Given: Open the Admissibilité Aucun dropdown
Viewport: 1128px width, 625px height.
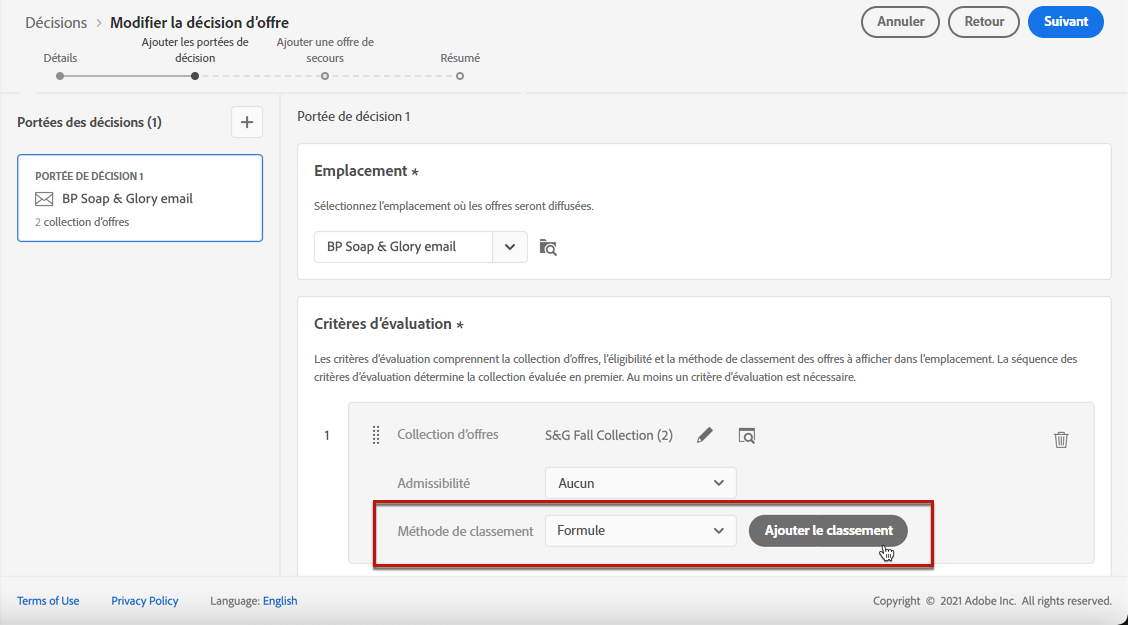Looking at the screenshot, I should [x=640, y=483].
